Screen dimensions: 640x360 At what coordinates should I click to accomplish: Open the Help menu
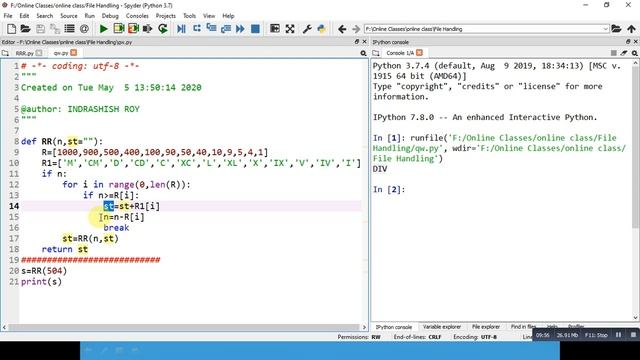(x=228, y=16)
